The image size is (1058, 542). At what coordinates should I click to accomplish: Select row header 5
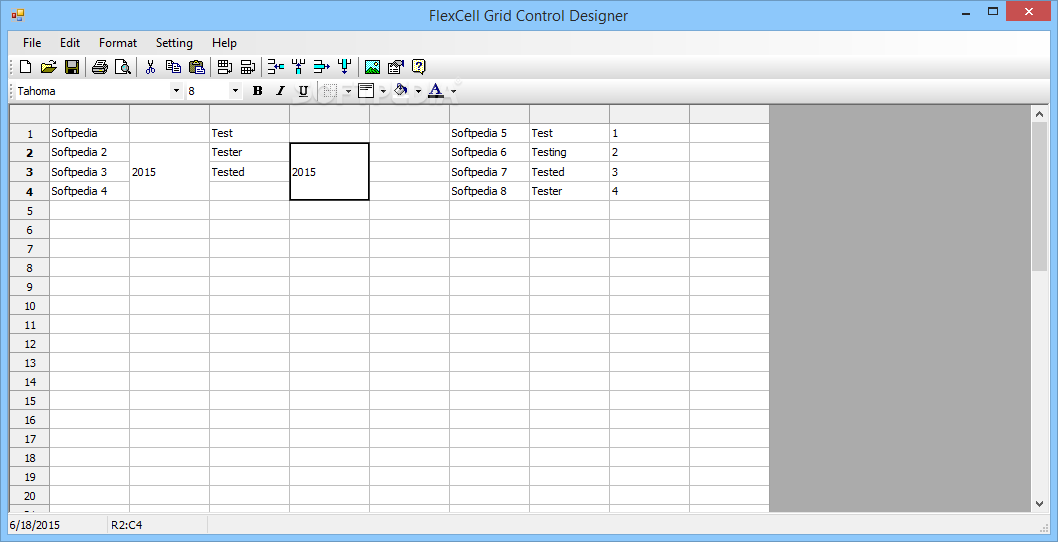pos(30,211)
